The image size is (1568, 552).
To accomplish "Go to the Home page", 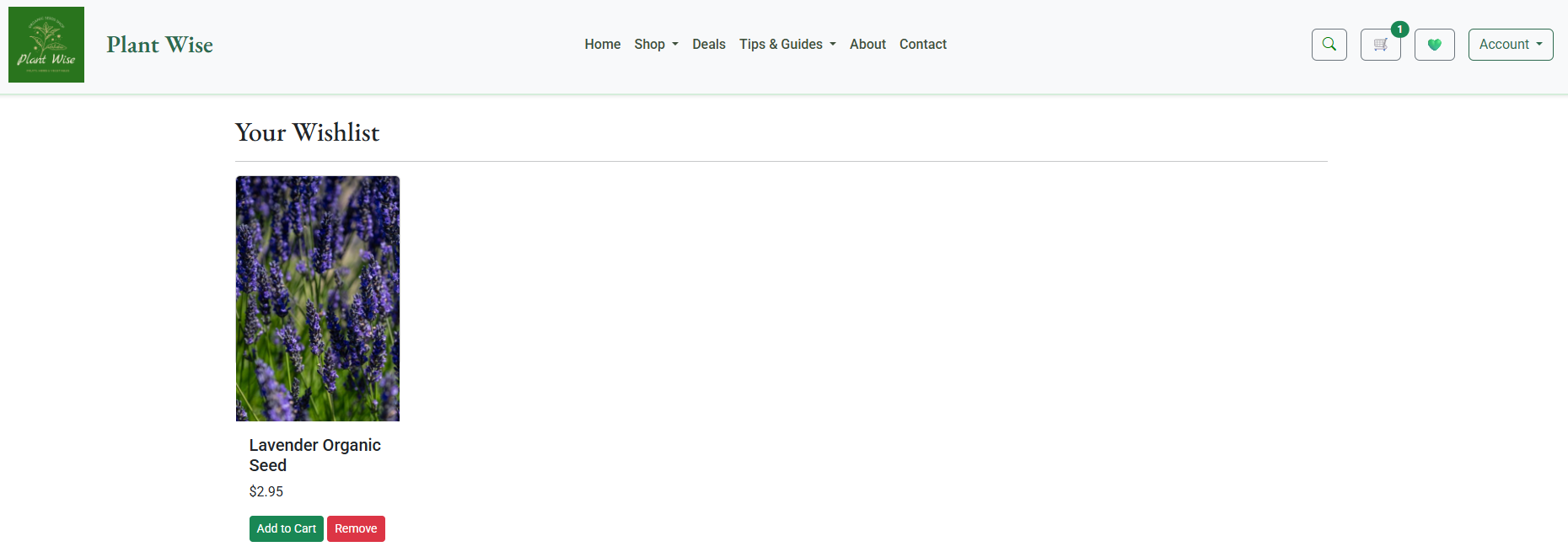I will [603, 44].
